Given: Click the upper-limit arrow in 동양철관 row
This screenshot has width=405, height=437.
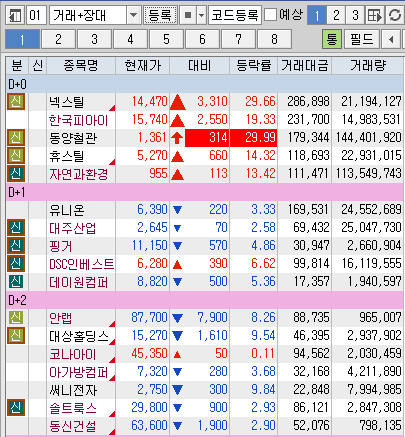Looking at the screenshot, I should coord(177,138).
